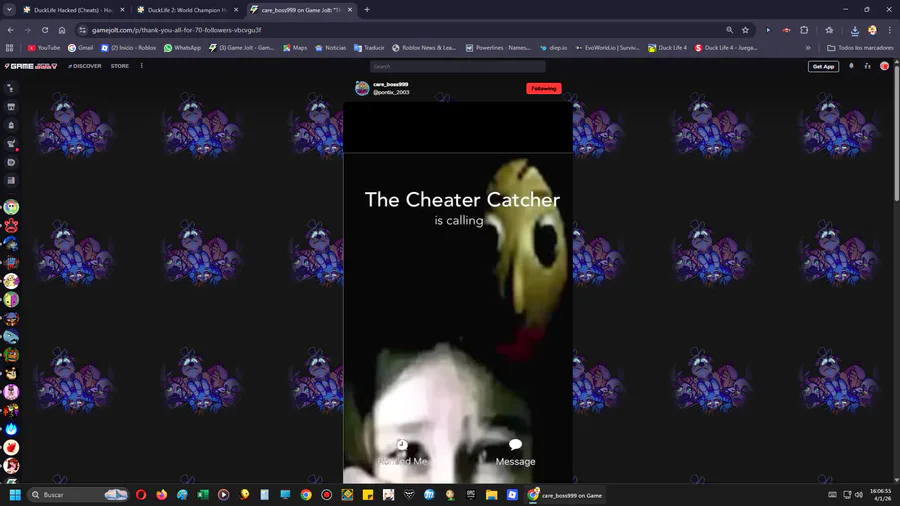
Task: Click the Message button in the call image
Action: point(515,453)
